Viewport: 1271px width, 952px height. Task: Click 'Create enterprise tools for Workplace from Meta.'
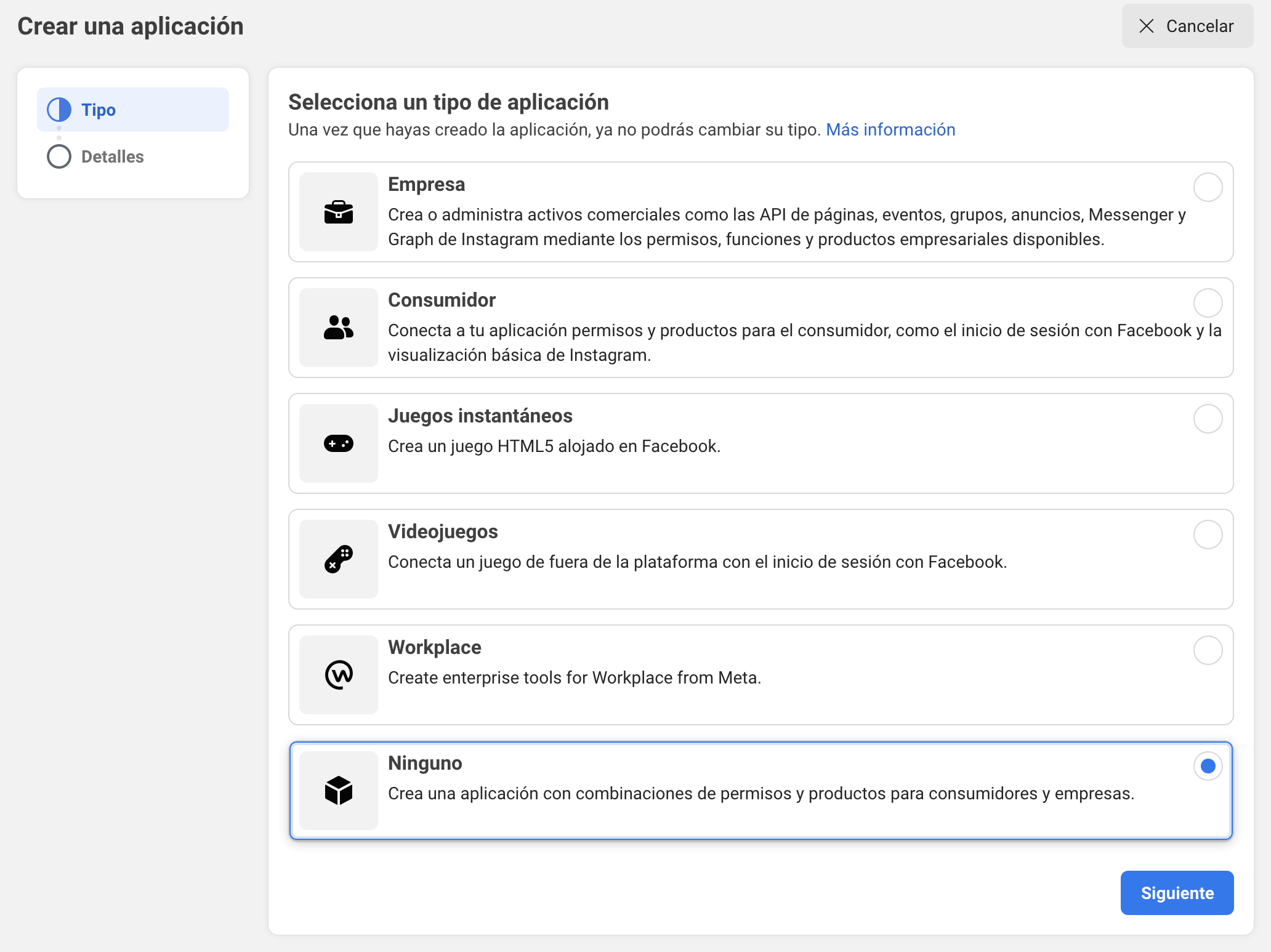point(575,677)
